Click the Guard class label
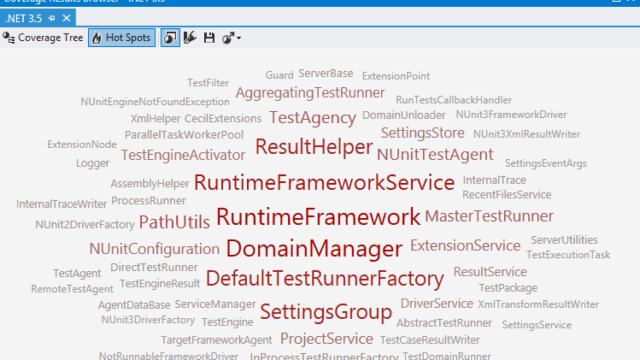 pos(279,75)
